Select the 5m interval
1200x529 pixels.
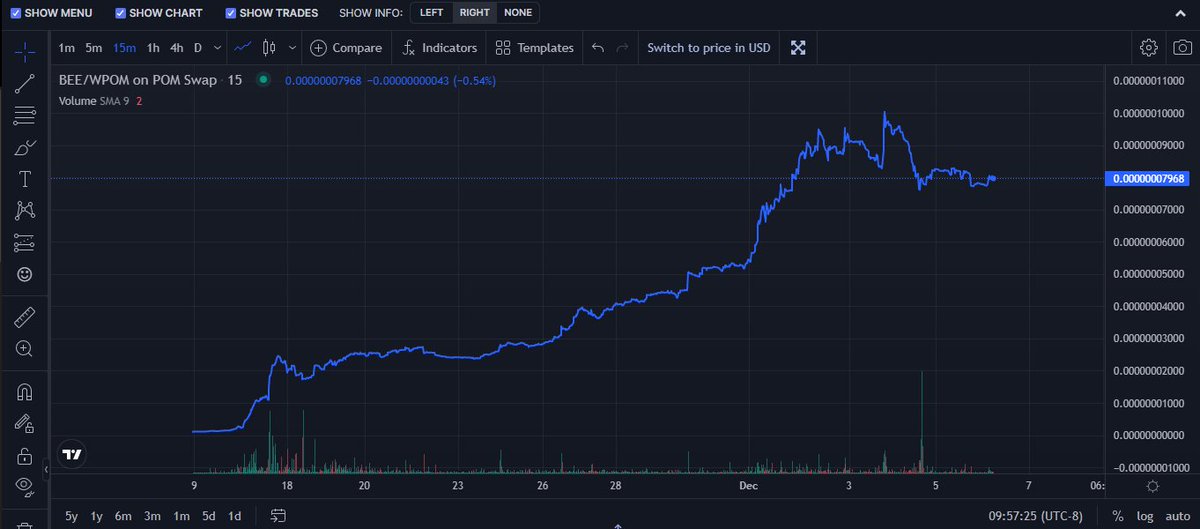pyautogui.click(x=93, y=47)
